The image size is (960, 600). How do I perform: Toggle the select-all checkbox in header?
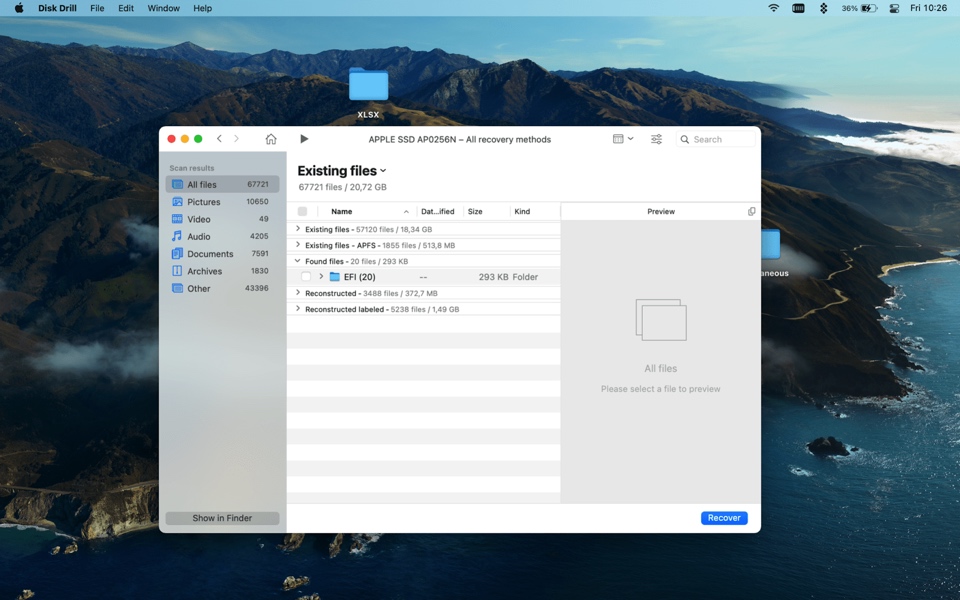click(x=302, y=211)
